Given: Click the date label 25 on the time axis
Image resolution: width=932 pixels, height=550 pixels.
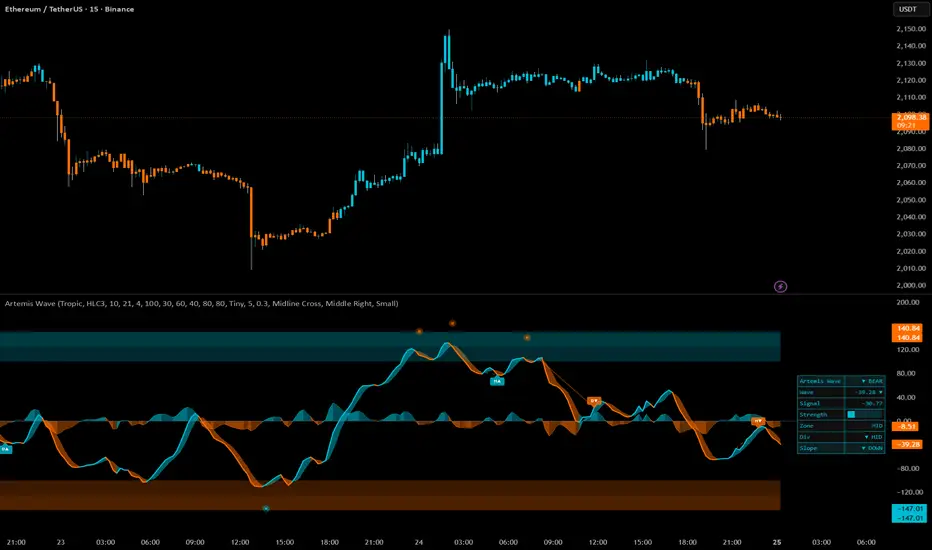Looking at the screenshot, I should (x=777, y=542).
